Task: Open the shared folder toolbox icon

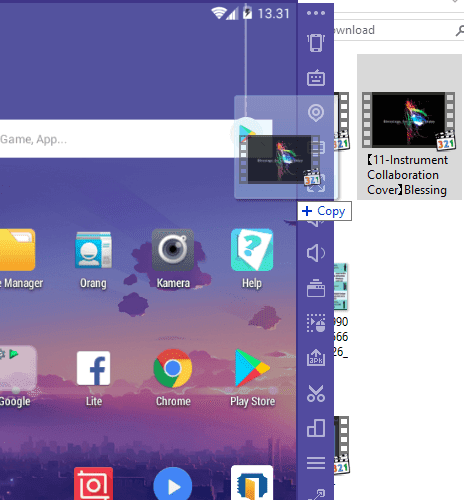Action: [316, 288]
